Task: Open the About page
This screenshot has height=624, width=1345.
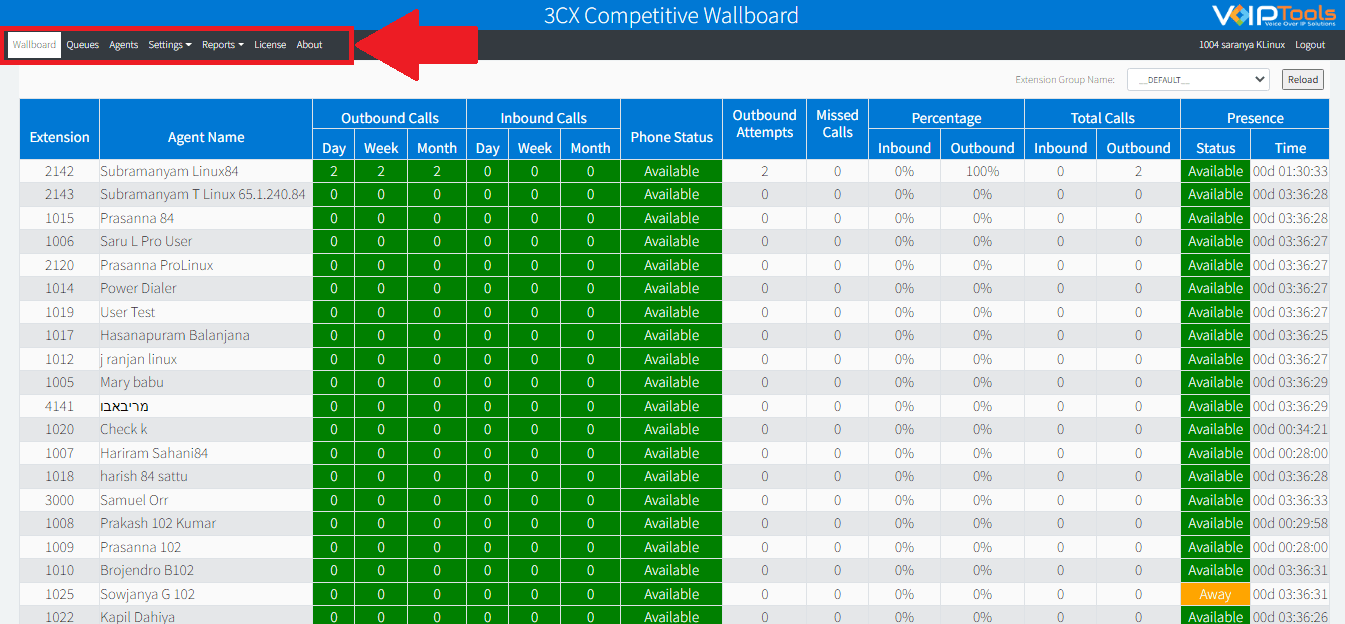Action: pyautogui.click(x=309, y=44)
